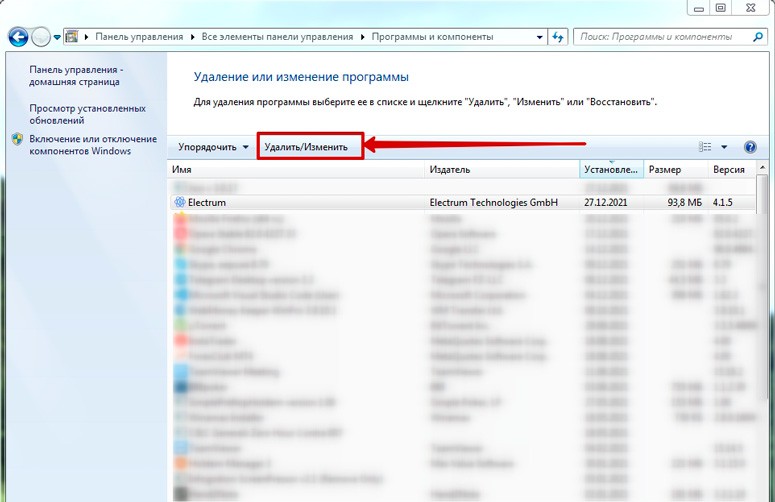Expand the breadcrumb arrow after 'Панель управления'
Image resolution: width=775 pixels, height=502 pixels.
pos(193,37)
